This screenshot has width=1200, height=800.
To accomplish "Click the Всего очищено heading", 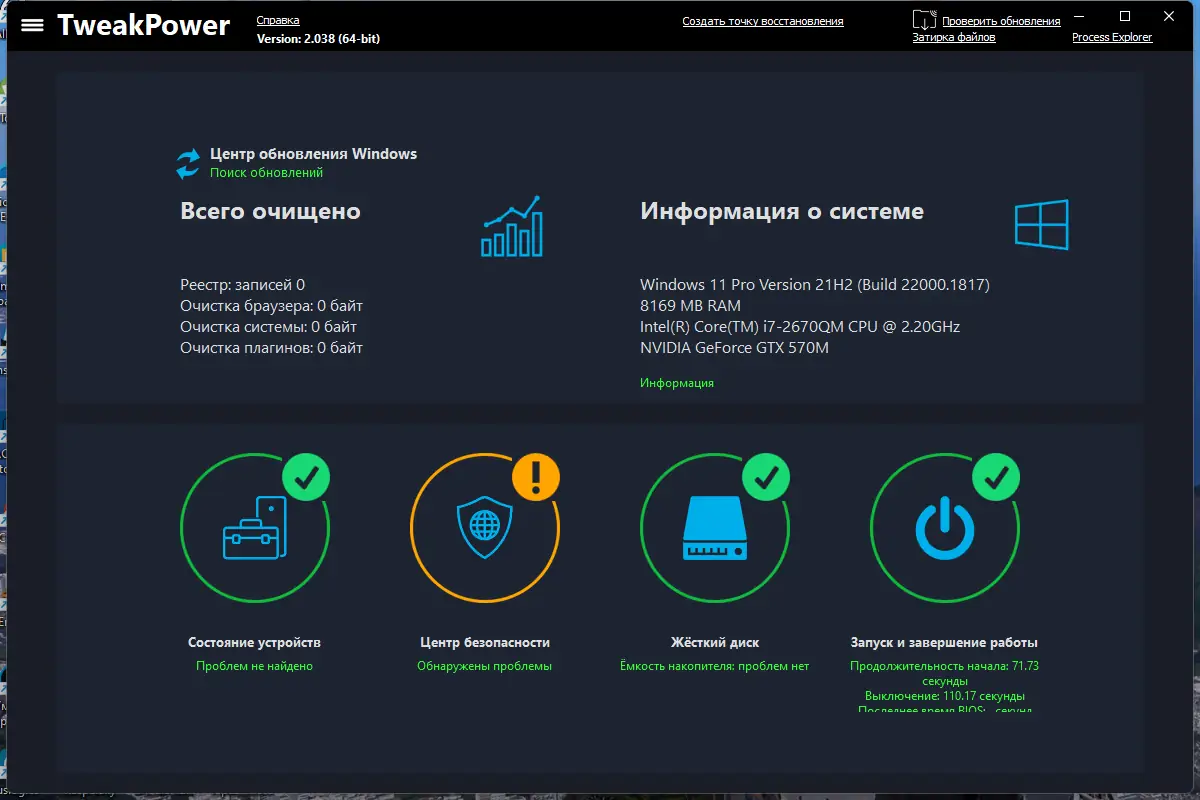I will pos(270,212).
